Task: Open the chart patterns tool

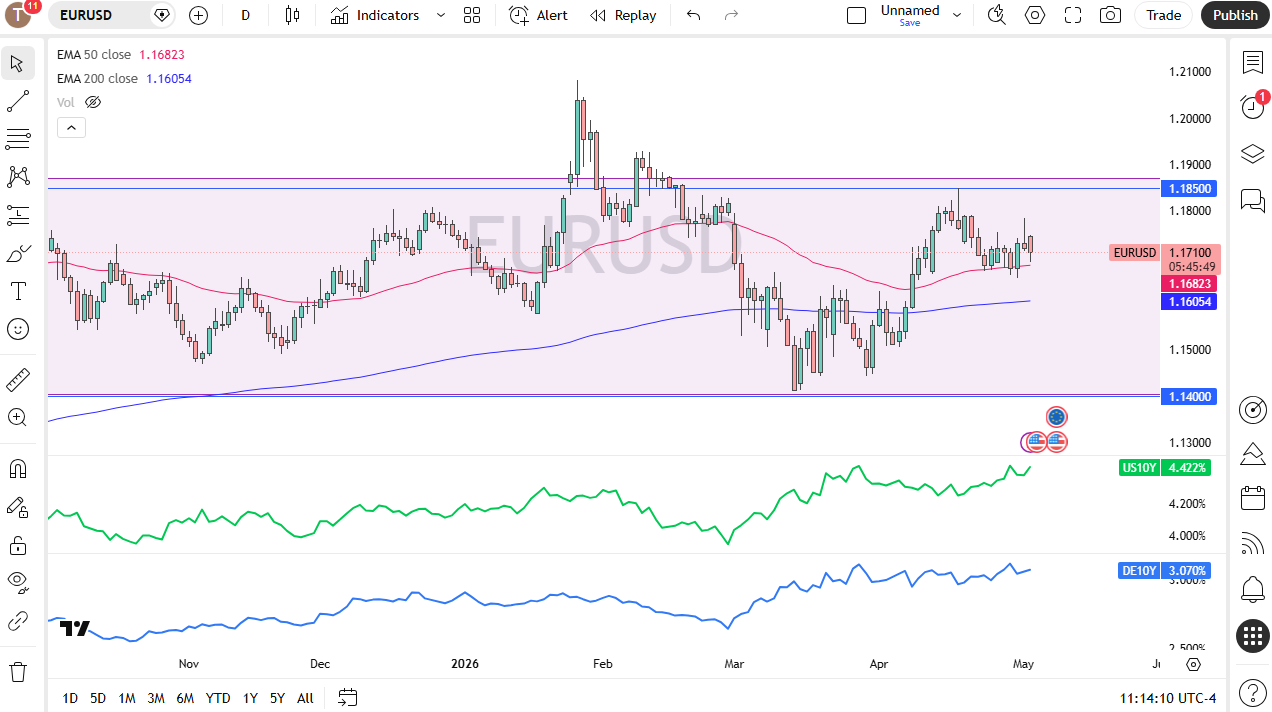Action: click(x=18, y=177)
